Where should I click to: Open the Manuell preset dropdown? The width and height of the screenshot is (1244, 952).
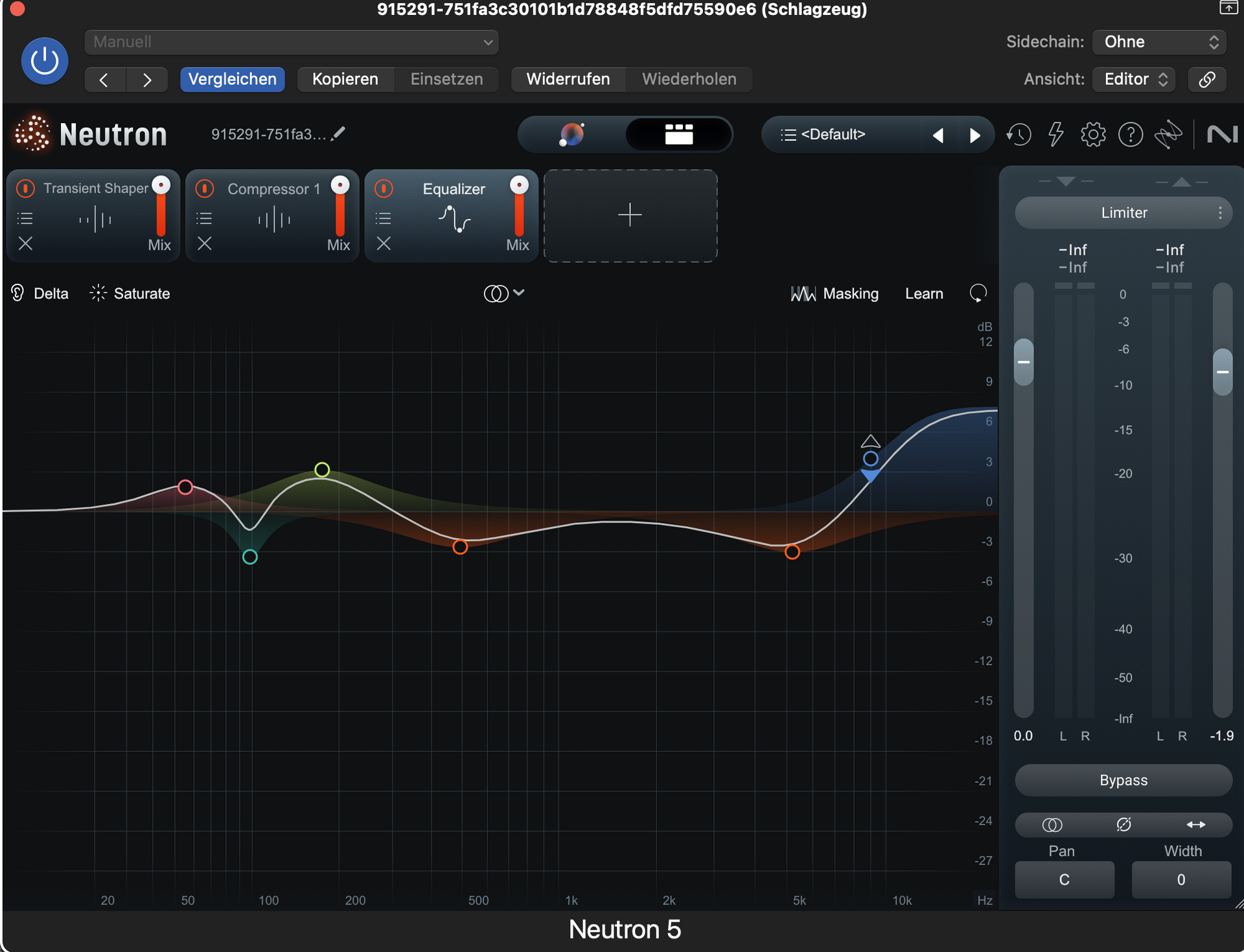click(x=292, y=42)
